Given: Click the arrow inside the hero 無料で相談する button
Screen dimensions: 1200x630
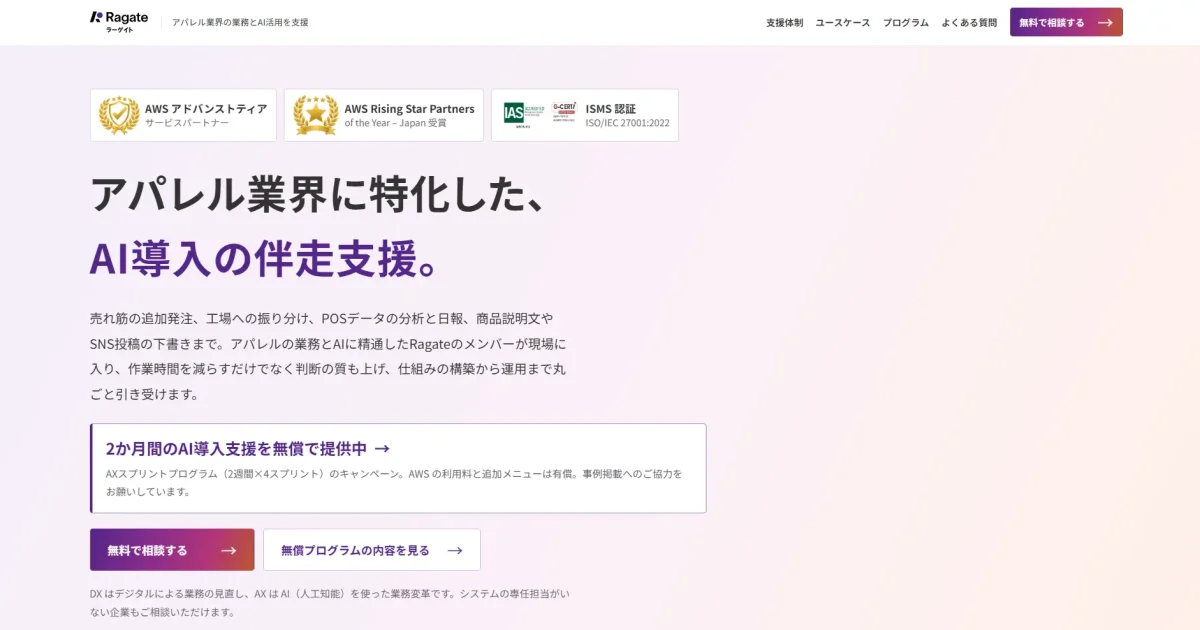Looking at the screenshot, I should pyautogui.click(x=229, y=550).
